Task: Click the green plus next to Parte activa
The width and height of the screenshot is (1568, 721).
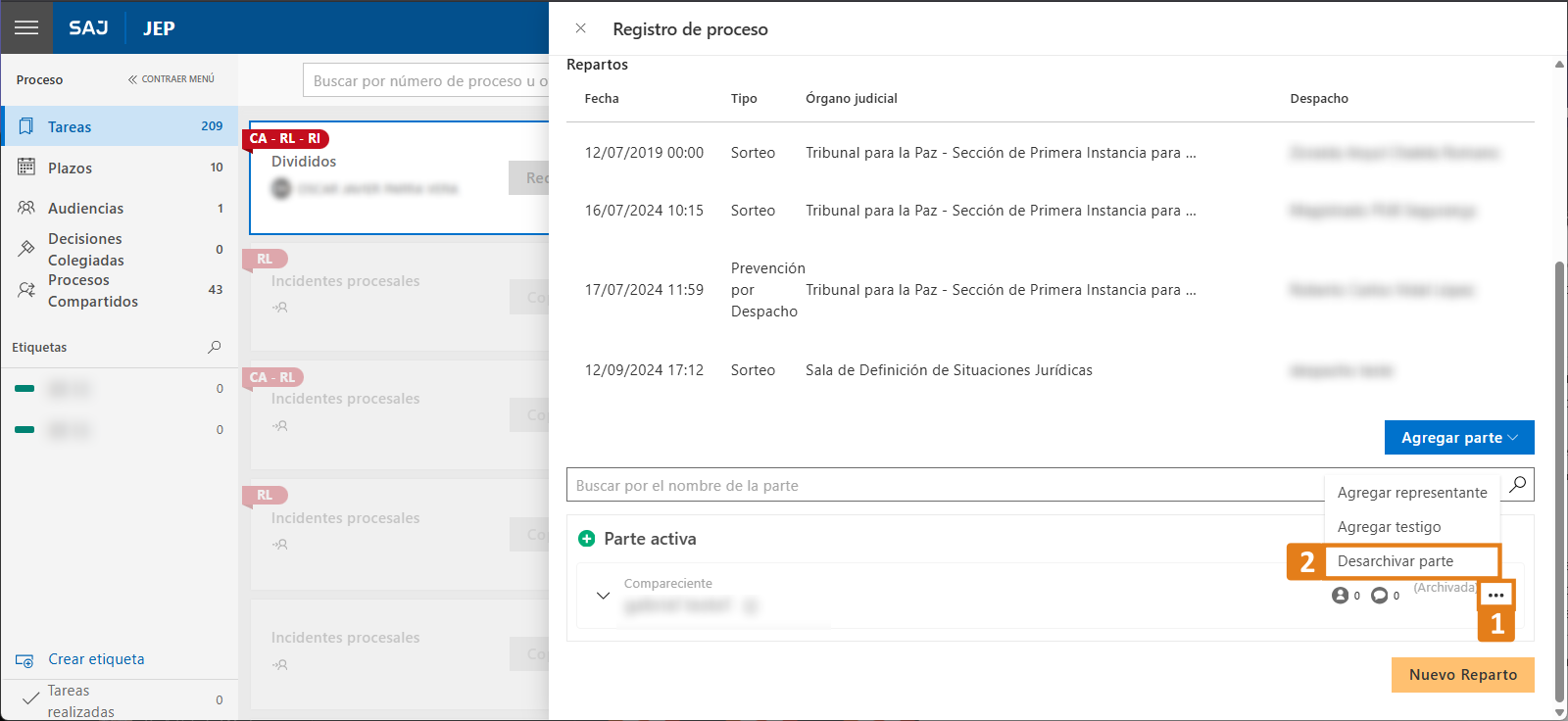Action: (x=587, y=539)
